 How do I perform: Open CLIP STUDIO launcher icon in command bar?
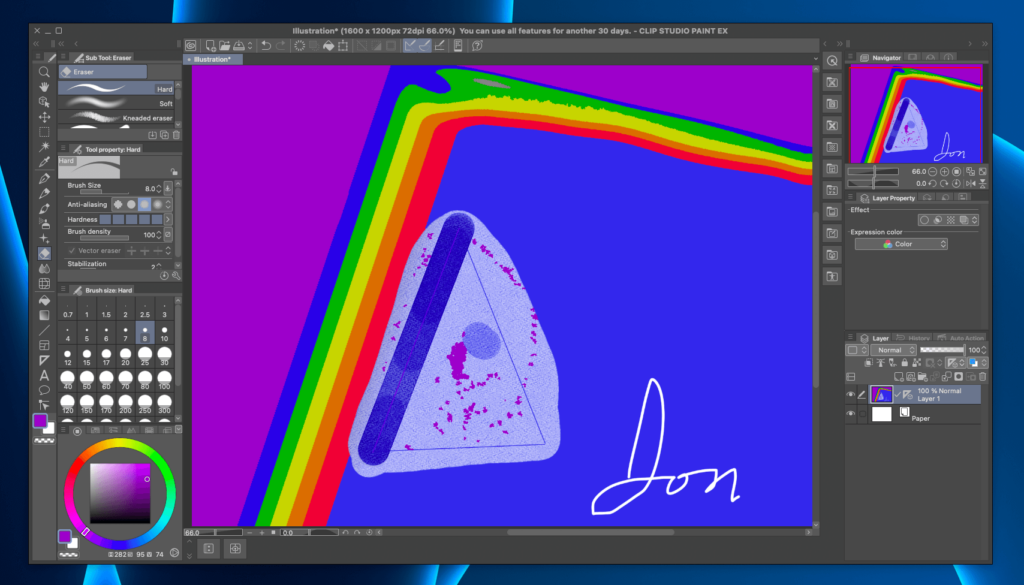(x=191, y=46)
